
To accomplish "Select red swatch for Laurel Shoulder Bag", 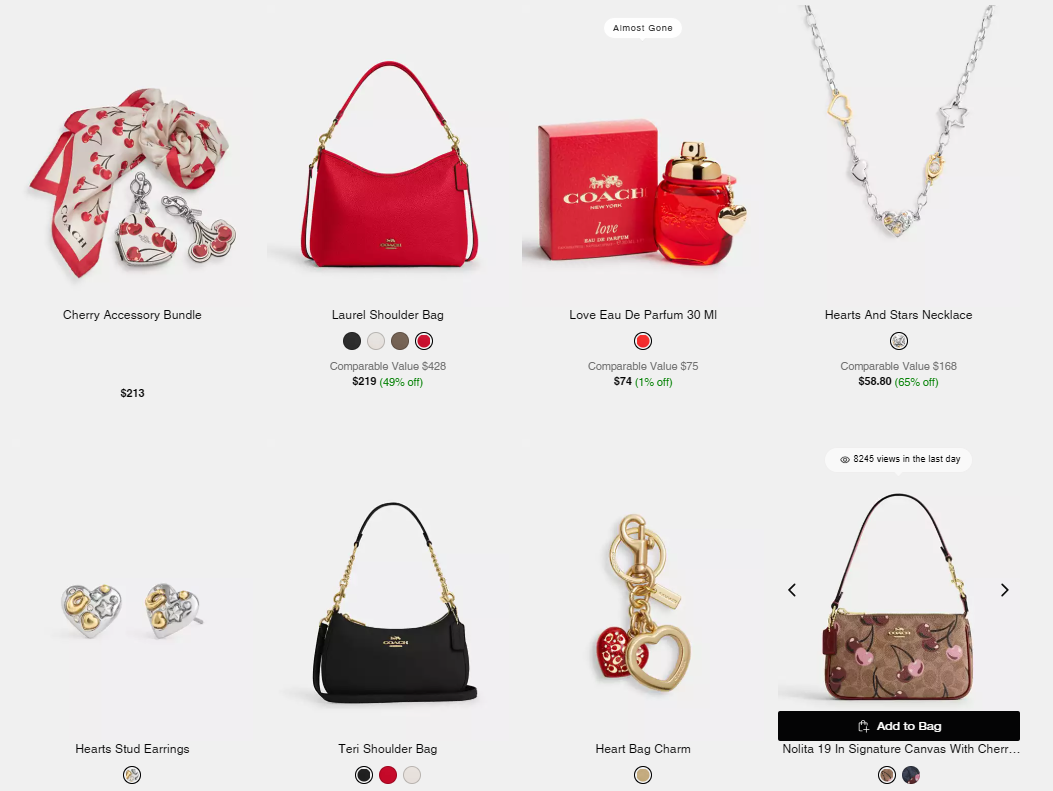I will click(x=424, y=341).
